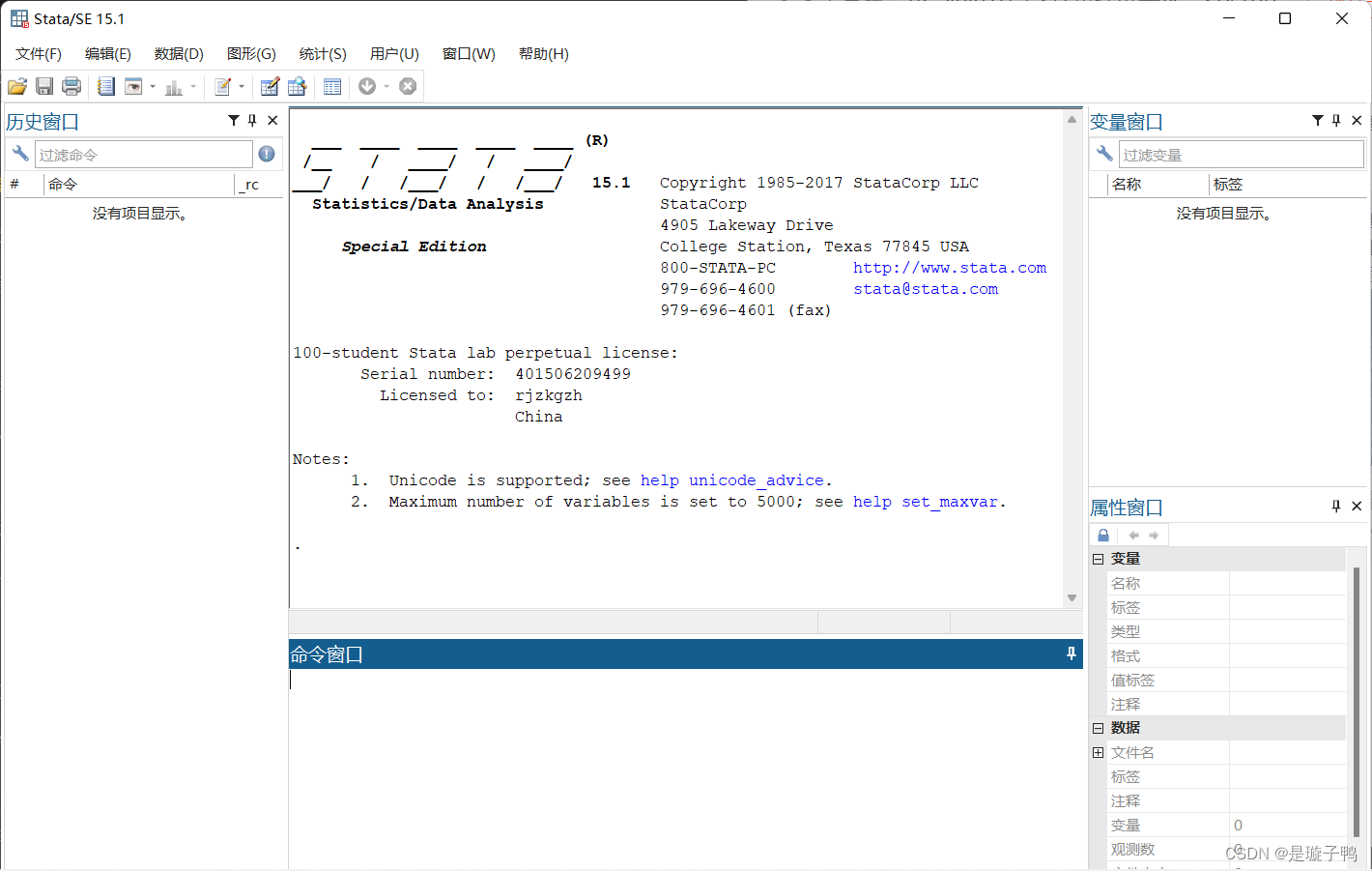
Task: Open the More icon dropdown arrow
Action: [386, 87]
